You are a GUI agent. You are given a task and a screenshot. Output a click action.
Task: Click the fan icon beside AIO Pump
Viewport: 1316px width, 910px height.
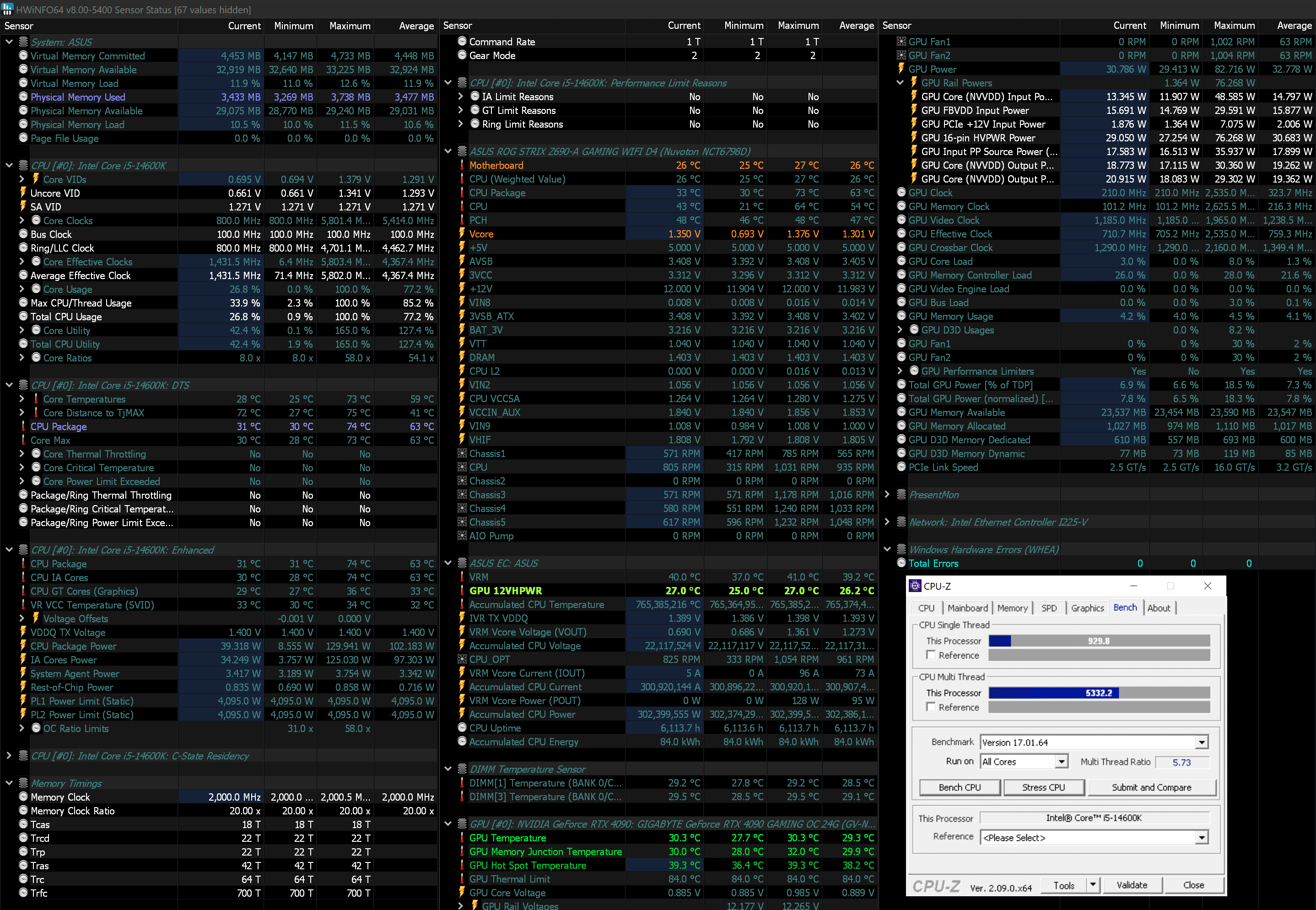coord(463,535)
